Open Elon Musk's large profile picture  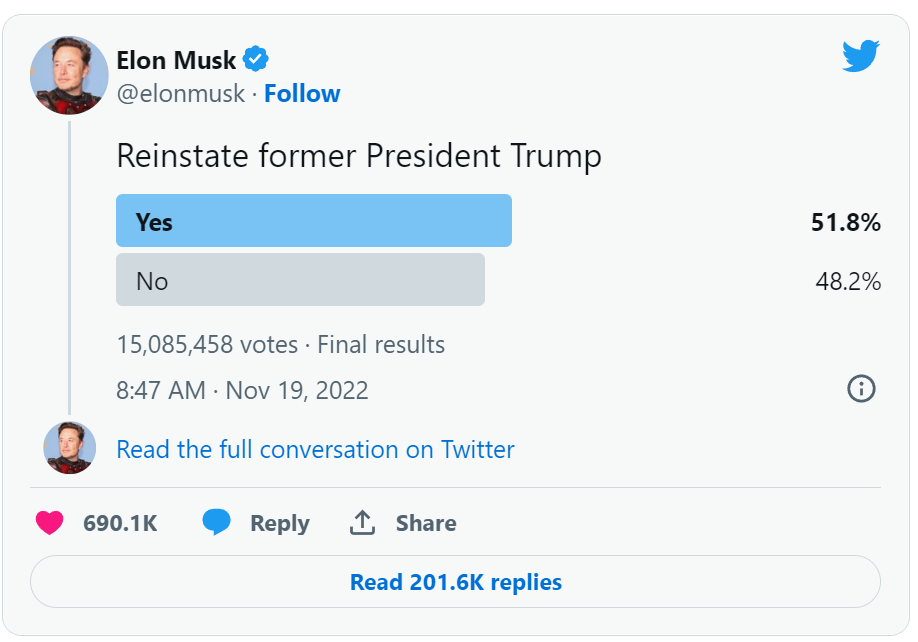[x=69, y=76]
